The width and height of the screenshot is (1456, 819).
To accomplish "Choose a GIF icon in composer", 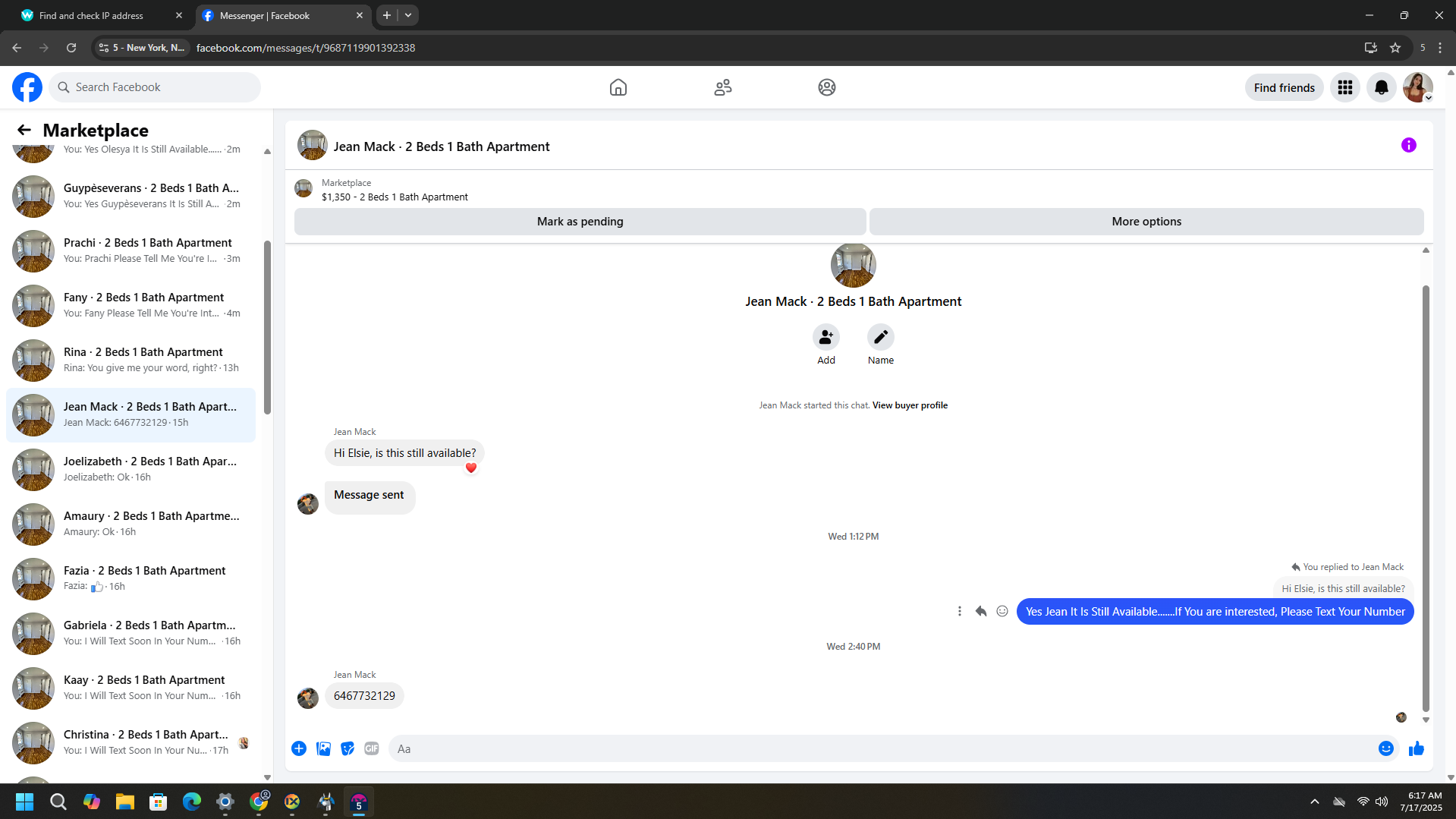I will 372,748.
